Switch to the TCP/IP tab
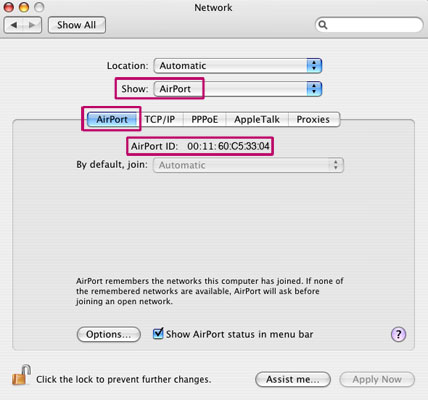Screen dimensions: 428x400 tap(160, 119)
